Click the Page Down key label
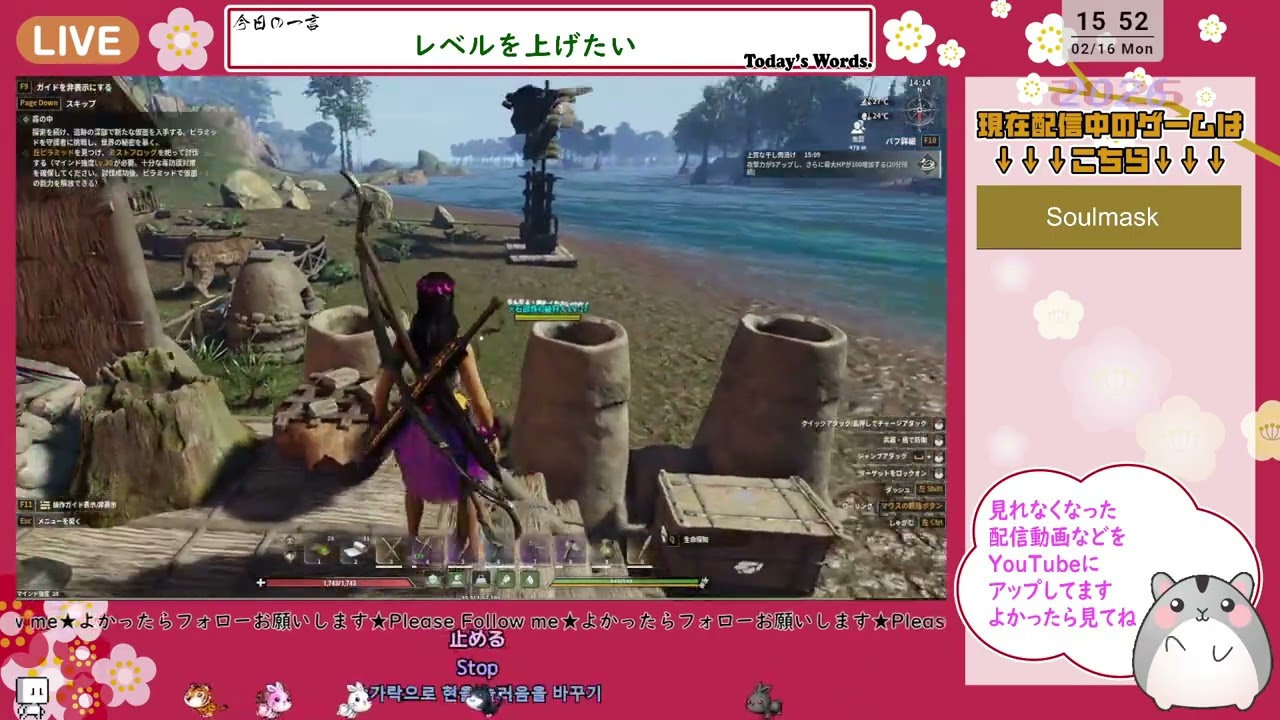1280x720 pixels. (x=39, y=103)
